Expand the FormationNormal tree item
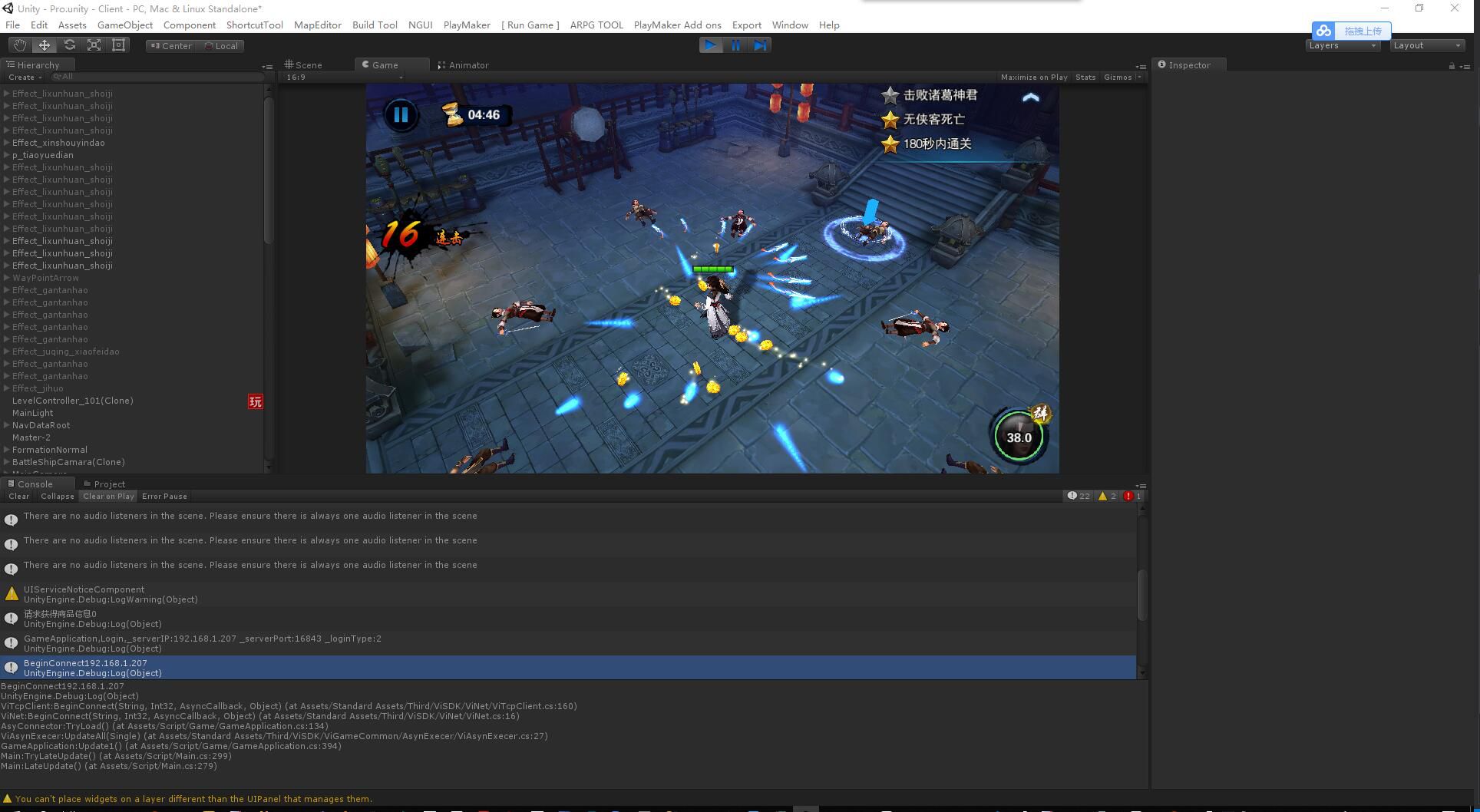 coord(7,450)
